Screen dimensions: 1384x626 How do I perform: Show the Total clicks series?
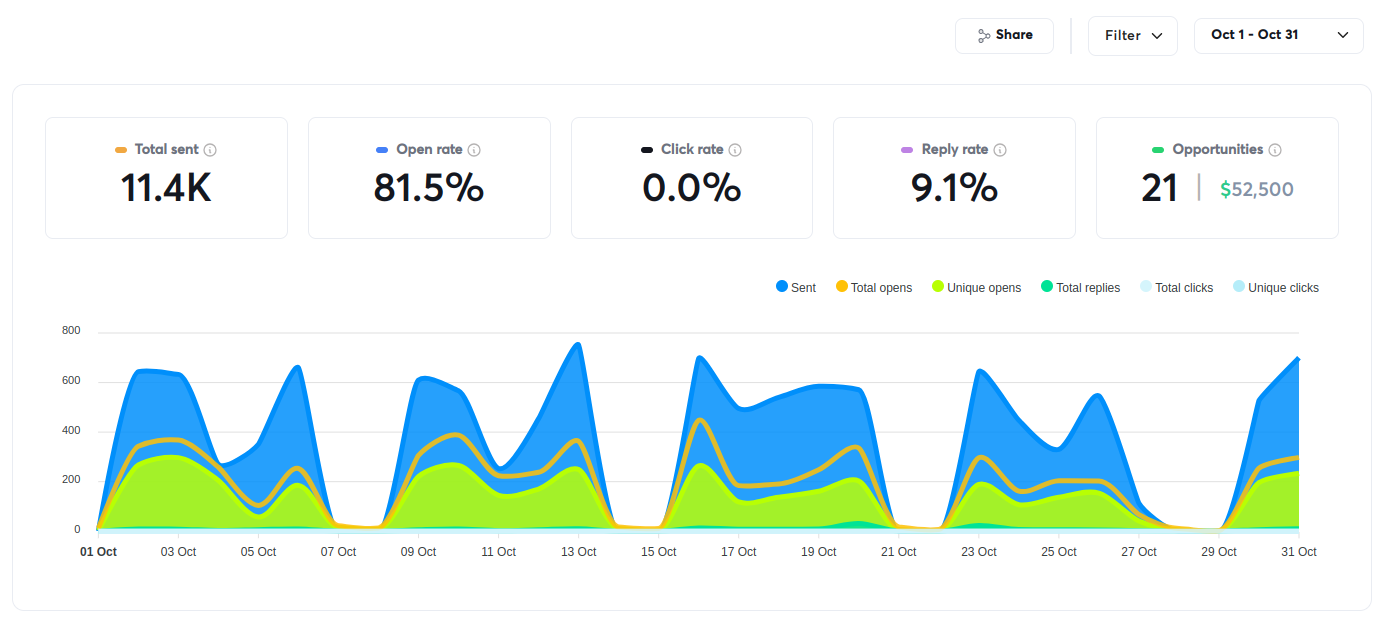[1176, 287]
